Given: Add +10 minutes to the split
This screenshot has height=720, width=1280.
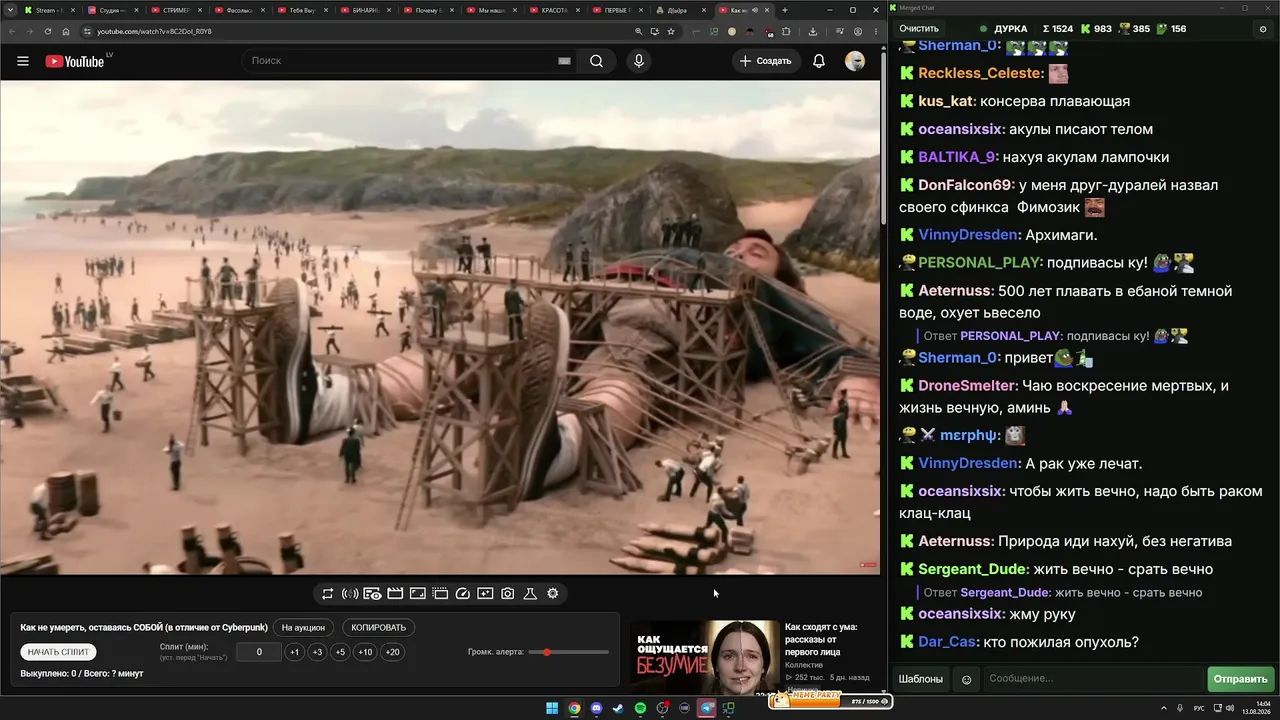Looking at the screenshot, I should coord(365,652).
